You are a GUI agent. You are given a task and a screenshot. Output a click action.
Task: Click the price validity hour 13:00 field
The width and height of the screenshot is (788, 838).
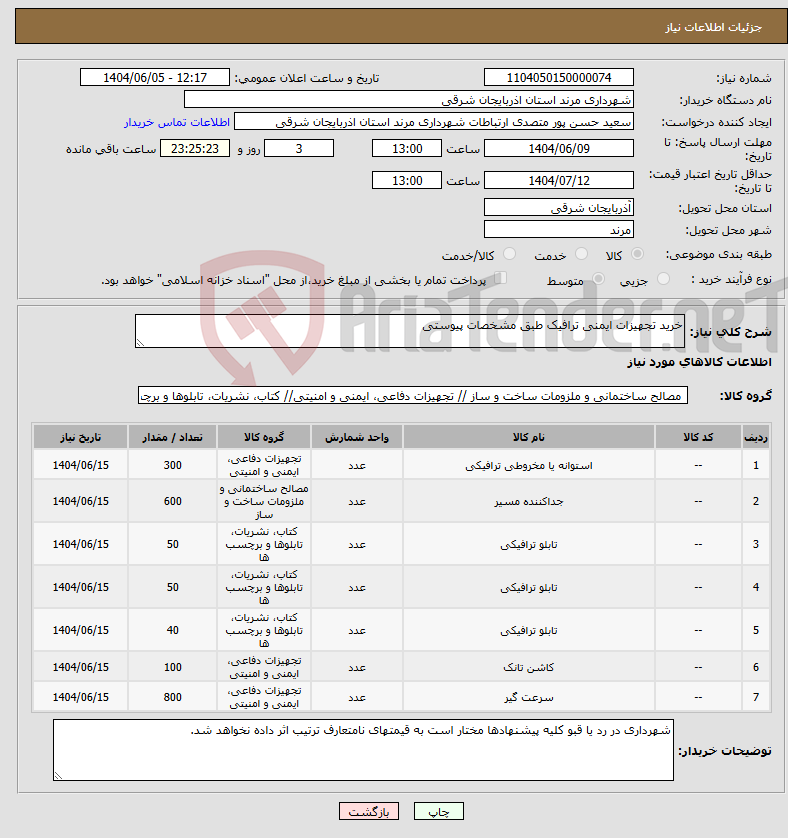(407, 181)
